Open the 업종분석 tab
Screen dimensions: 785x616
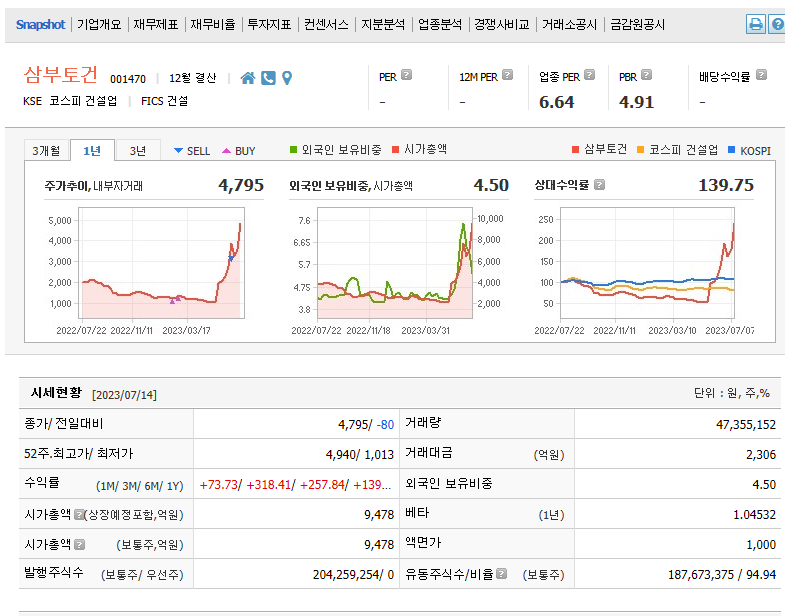(440, 25)
